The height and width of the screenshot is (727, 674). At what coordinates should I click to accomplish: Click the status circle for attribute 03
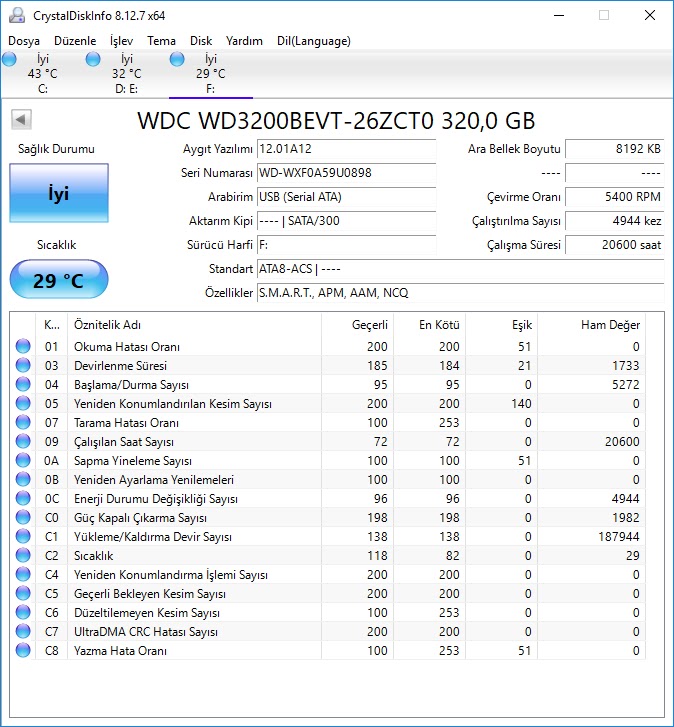pyautogui.click(x=23, y=365)
